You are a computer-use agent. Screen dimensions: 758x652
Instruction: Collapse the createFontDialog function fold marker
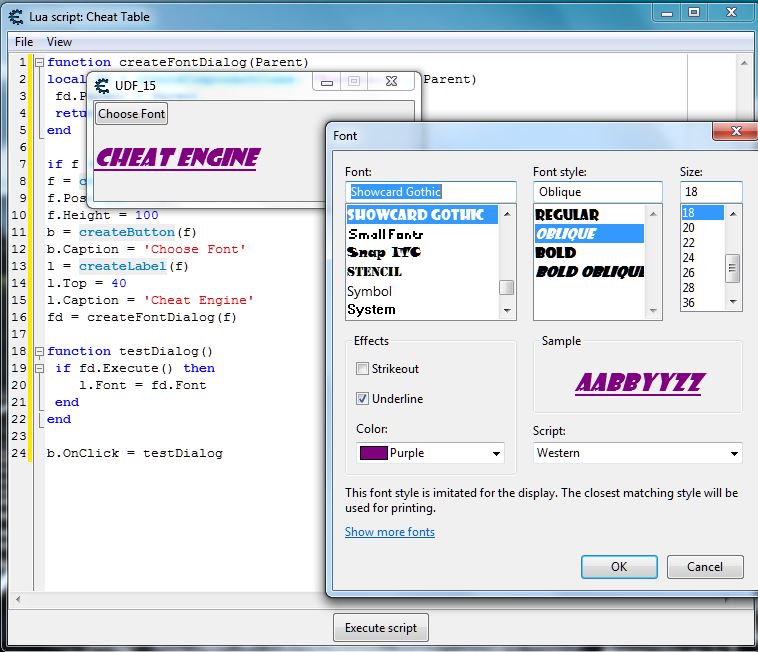pos(40,62)
